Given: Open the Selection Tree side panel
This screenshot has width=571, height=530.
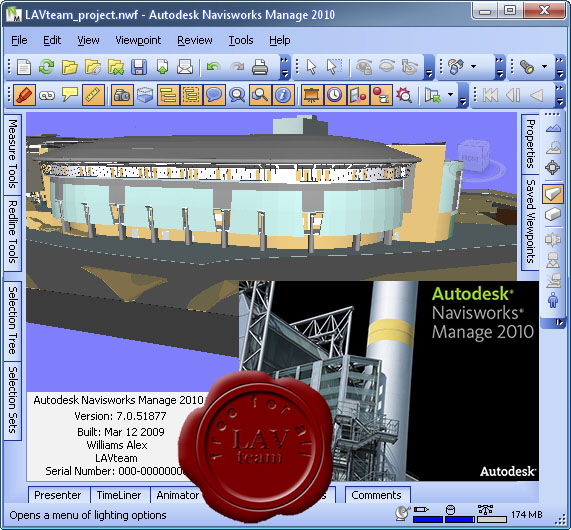Looking at the screenshot, I should click(13, 320).
